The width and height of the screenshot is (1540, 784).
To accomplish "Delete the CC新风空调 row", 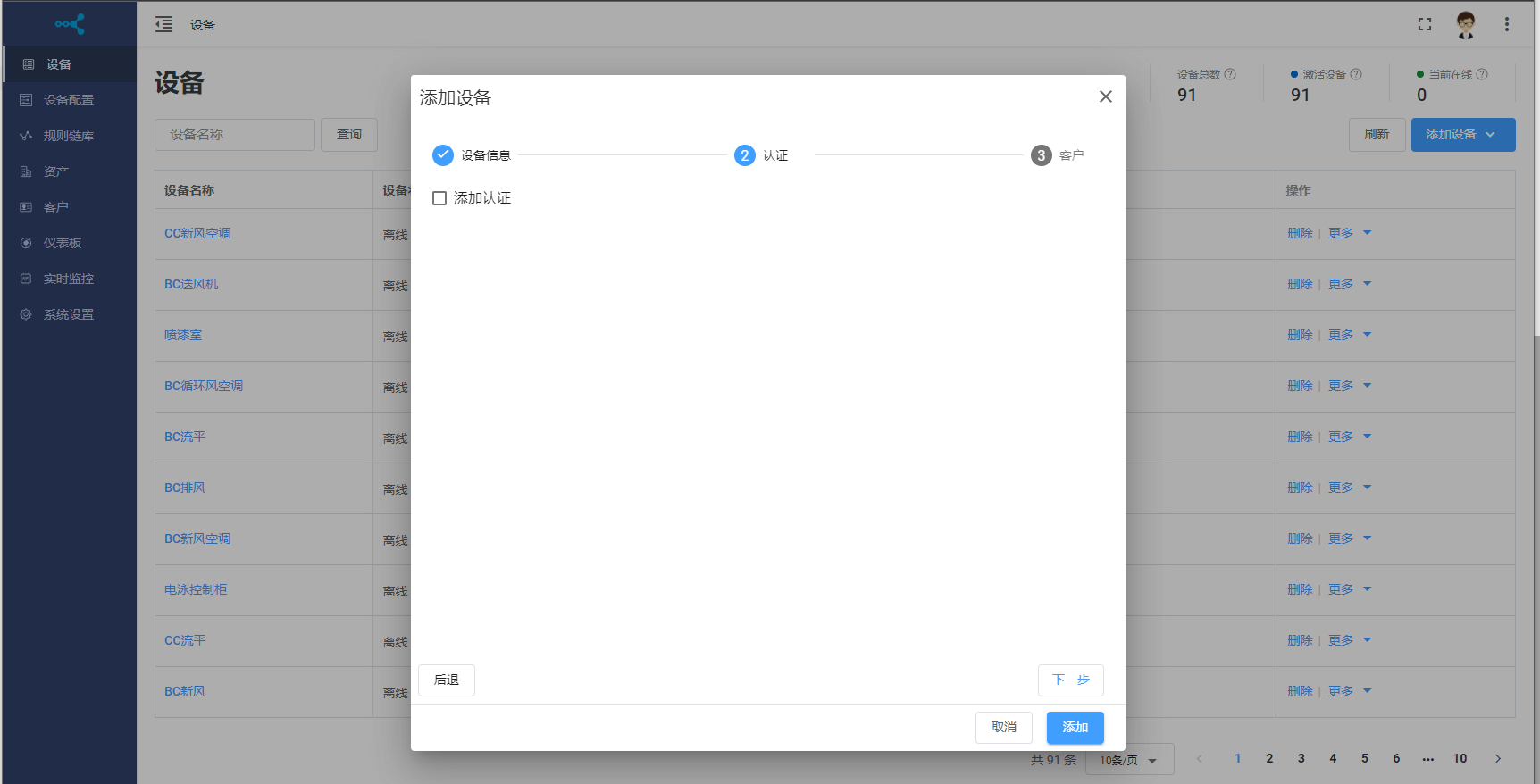I will 1300,233.
